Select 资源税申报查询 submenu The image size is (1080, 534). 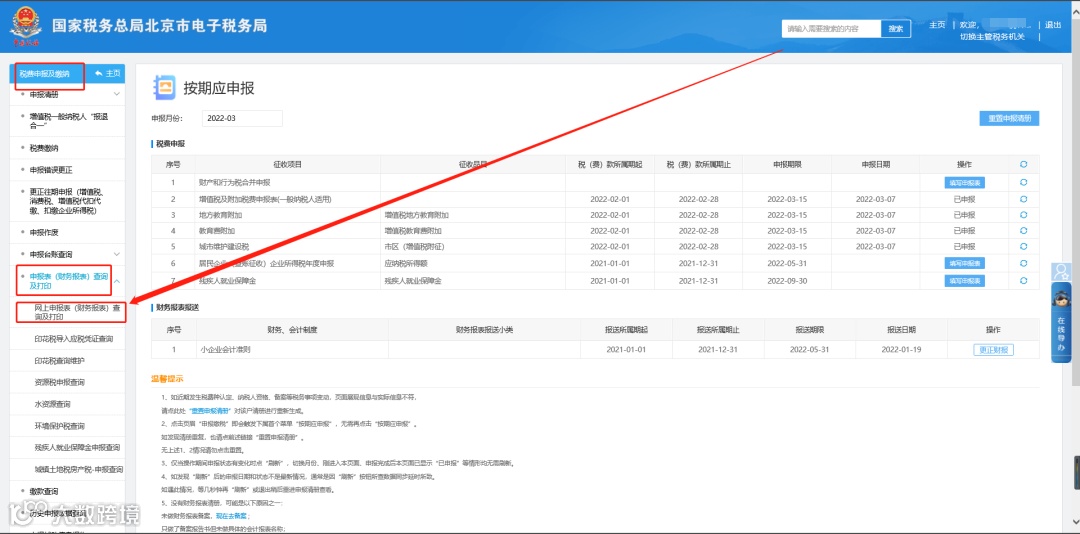(59, 382)
